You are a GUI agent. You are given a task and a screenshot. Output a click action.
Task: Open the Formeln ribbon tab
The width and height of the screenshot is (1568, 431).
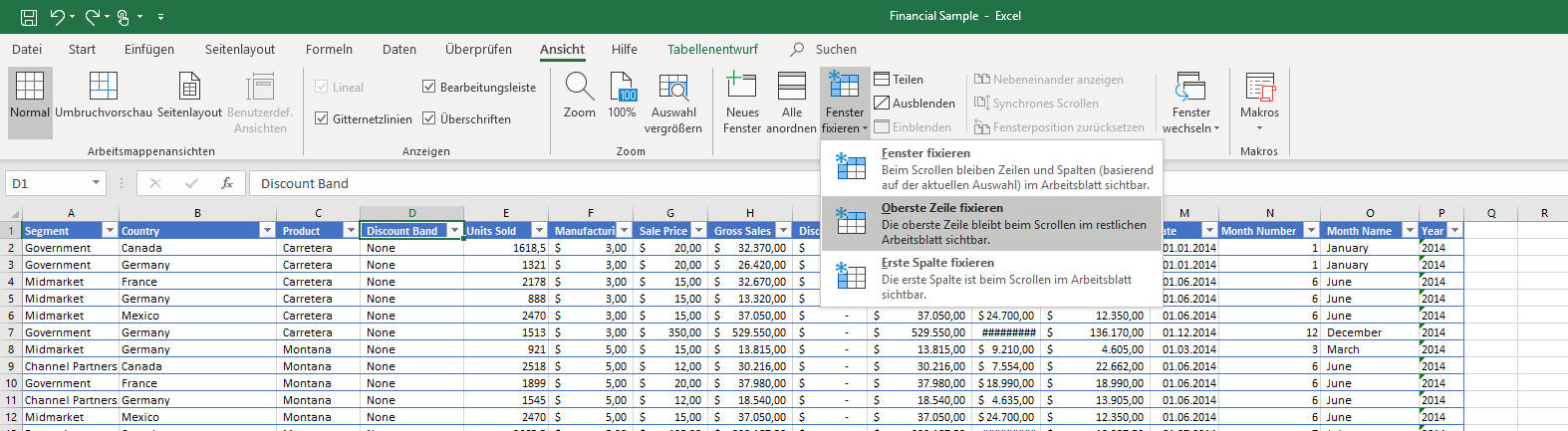[x=329, y=50]
